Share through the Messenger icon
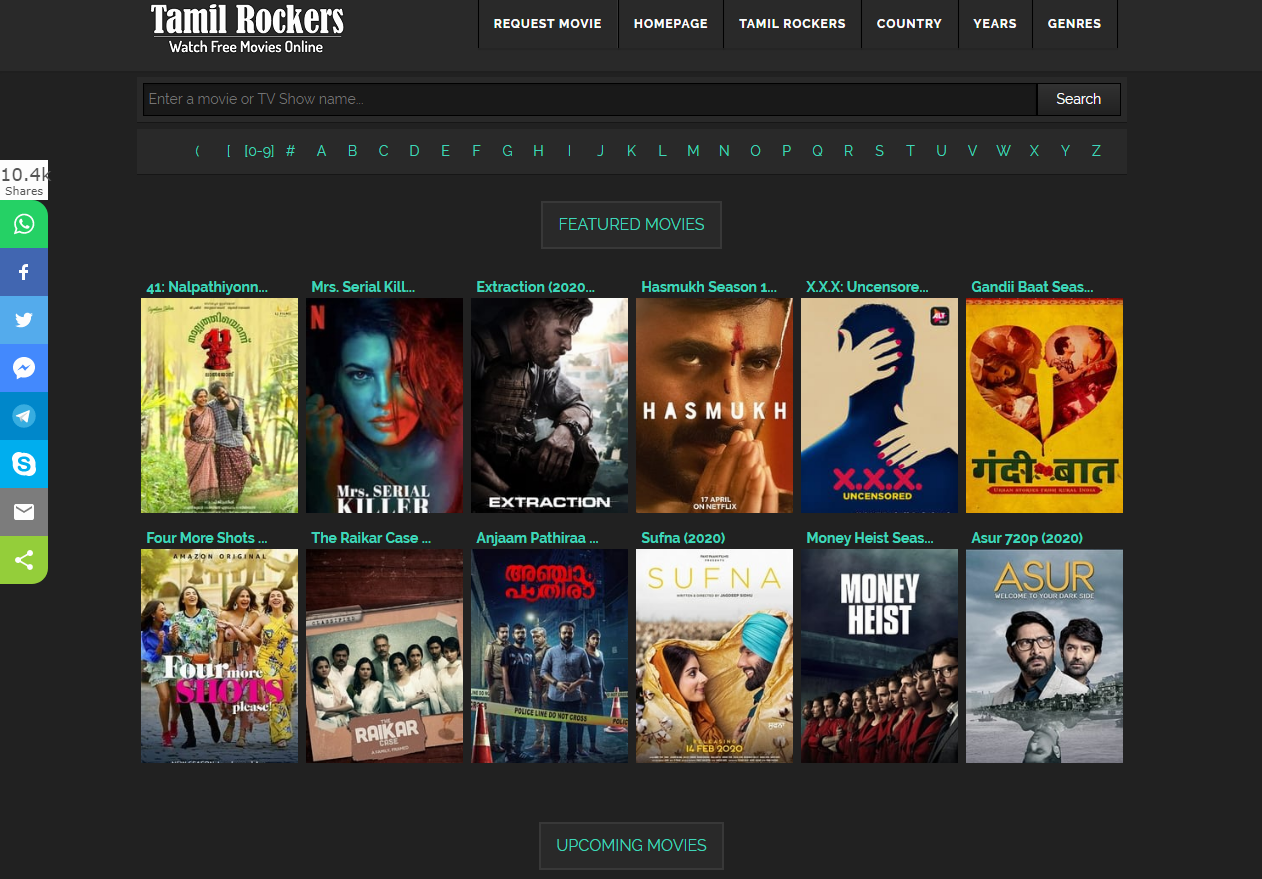 pyautogui.click(x=24, y=368)
